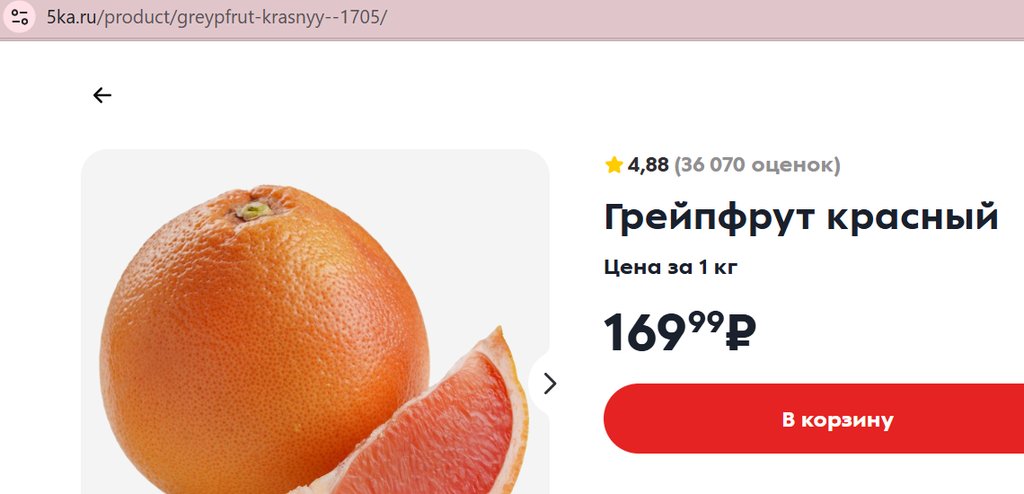Image resolution: width=1024 pixels, height=494 pixels.
Task: Click the yellow rating star icon
Action: pyautogui.click(x=614, y=165)
